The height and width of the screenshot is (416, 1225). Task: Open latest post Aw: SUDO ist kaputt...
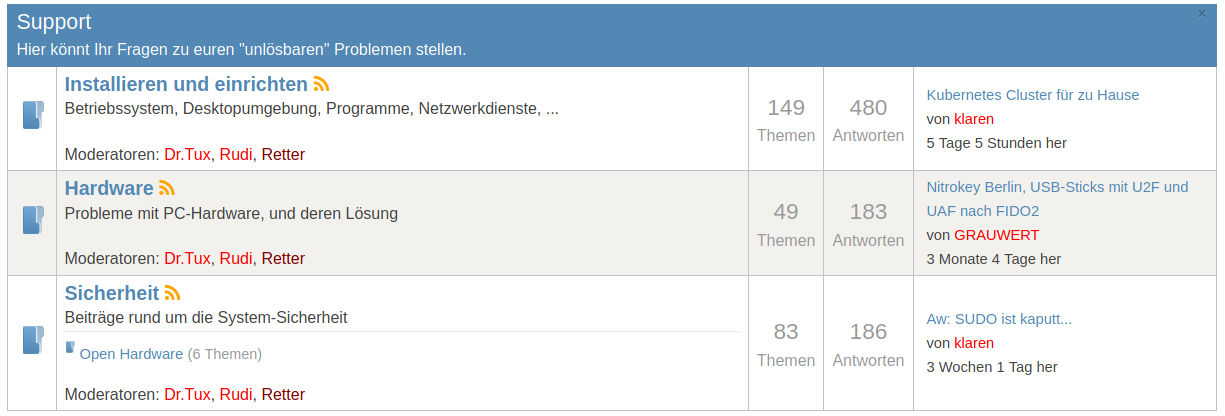point(999,319)
